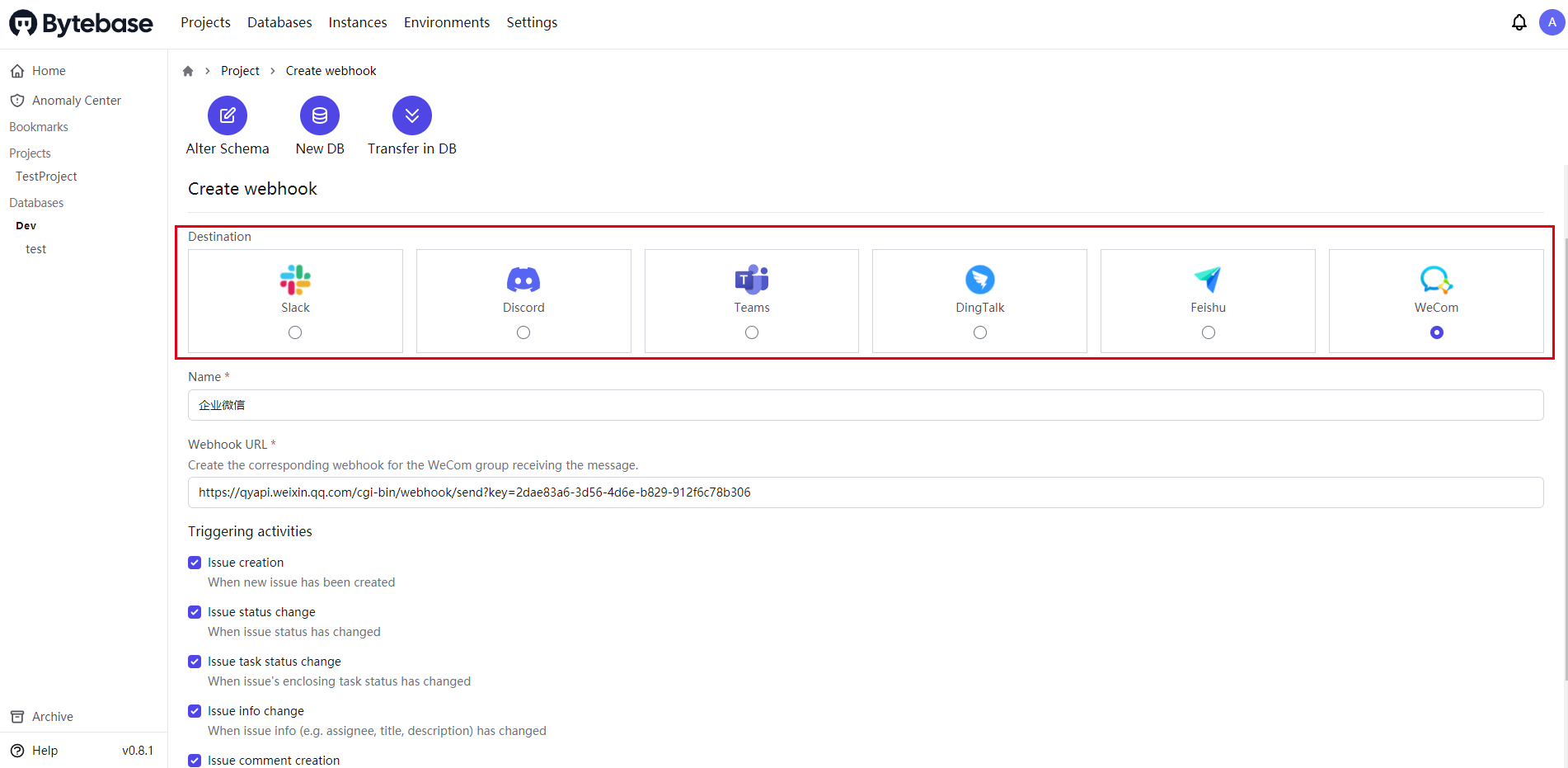This screenshot has width=1568, height=768.
Task: Open the notifications bell
Action: pos(1519,23)
